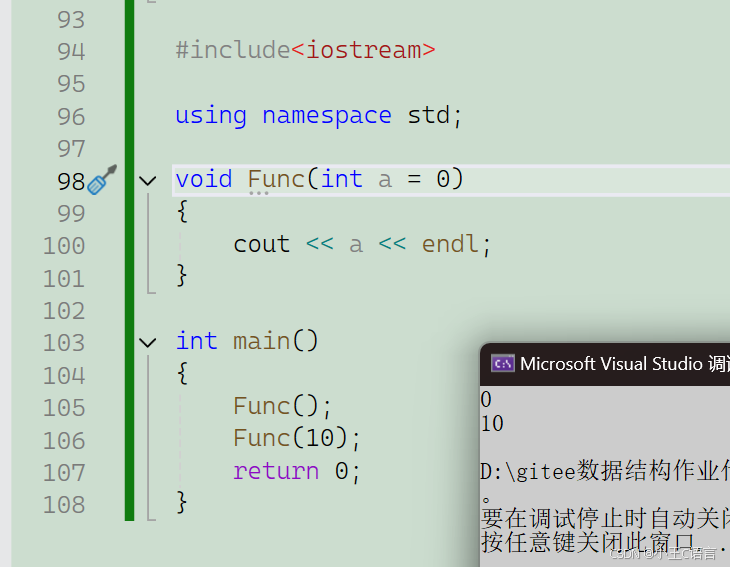Click line number 94 in the margin
This screenshot has width=730, height=567.
(71, 52)
